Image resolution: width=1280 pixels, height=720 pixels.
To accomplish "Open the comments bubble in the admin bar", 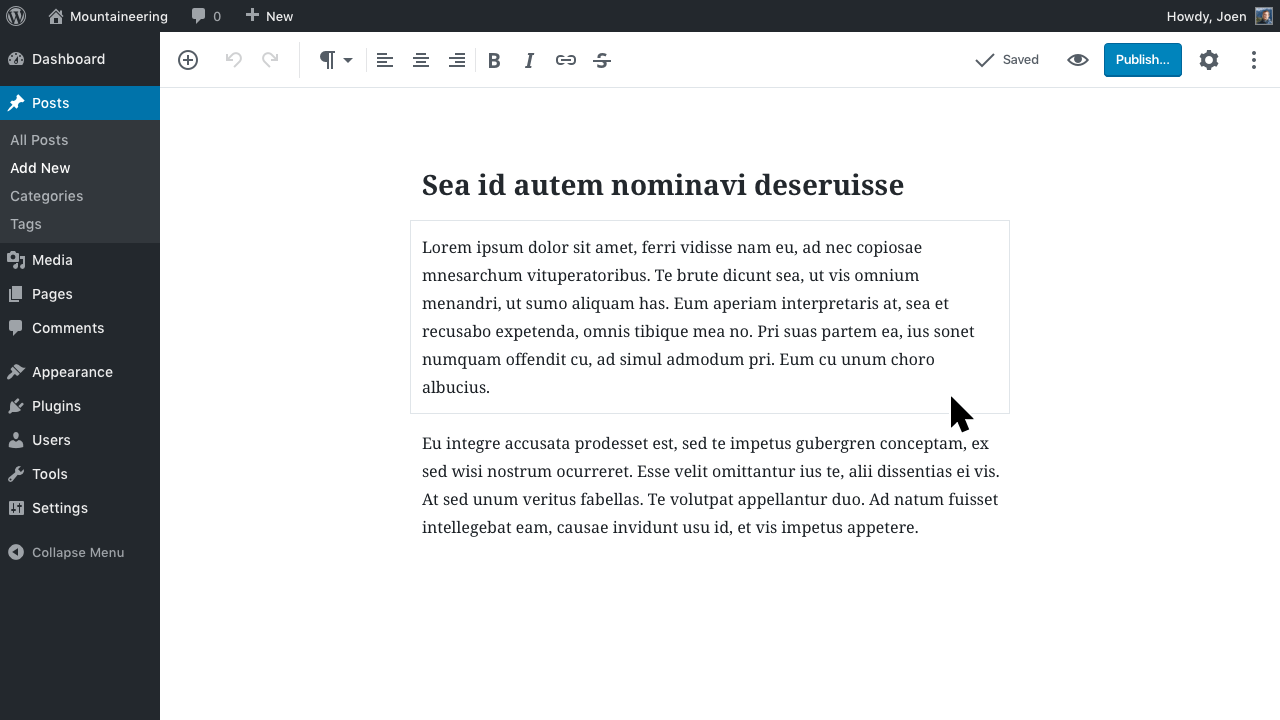I will click(205, 16).
